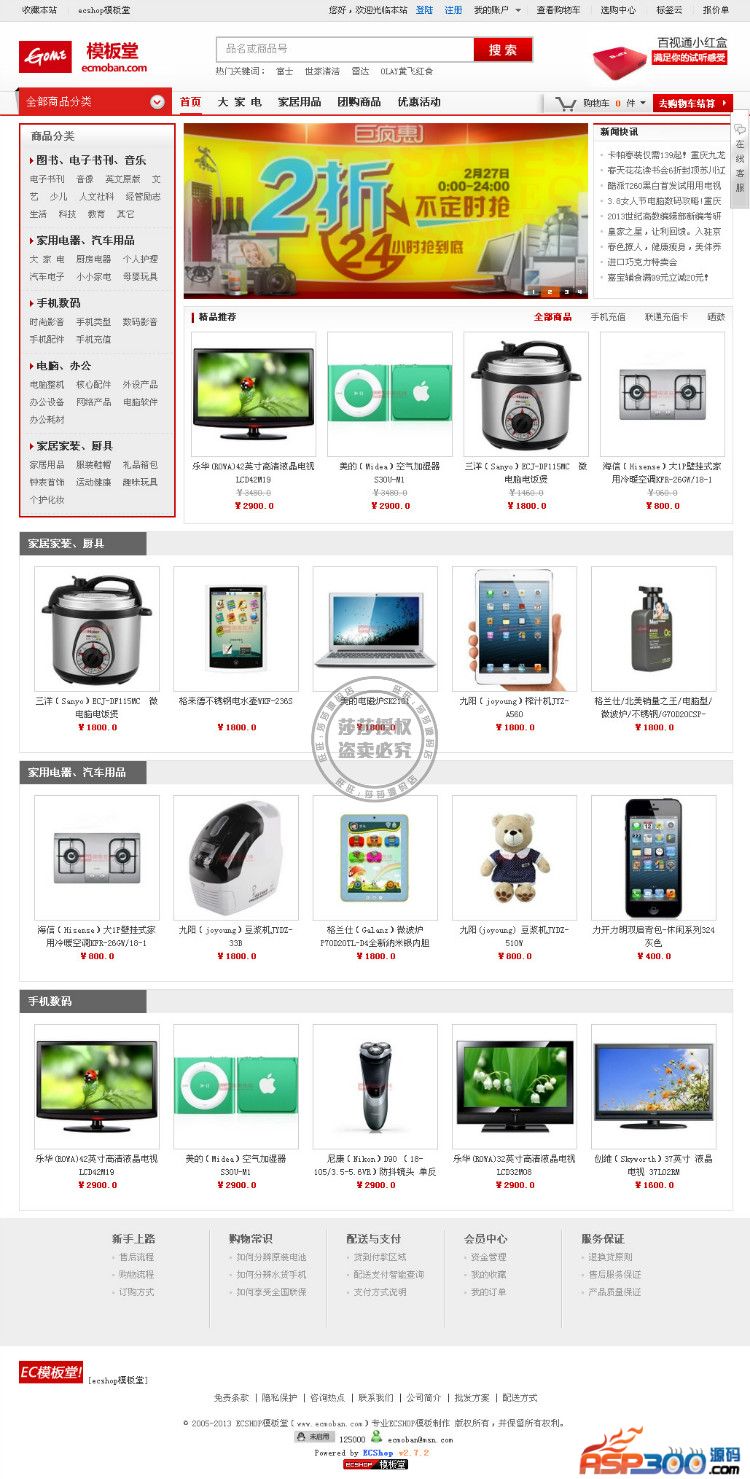Switch to slide 4 of banner
750x1479 pixels.
[x=581, y=292]
